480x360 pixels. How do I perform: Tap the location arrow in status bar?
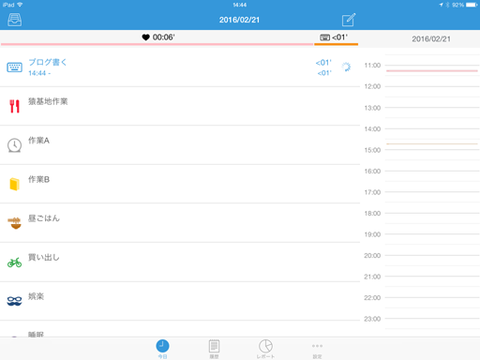tap(441, 5)
